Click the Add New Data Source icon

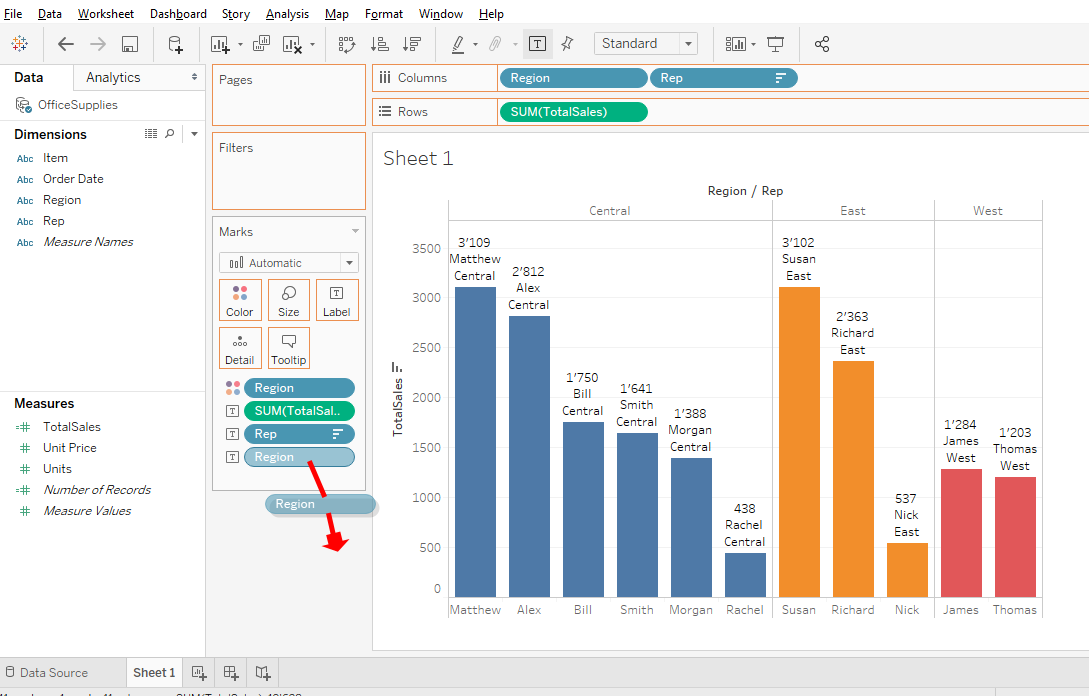pyautogui.click(x=175, y=44)
